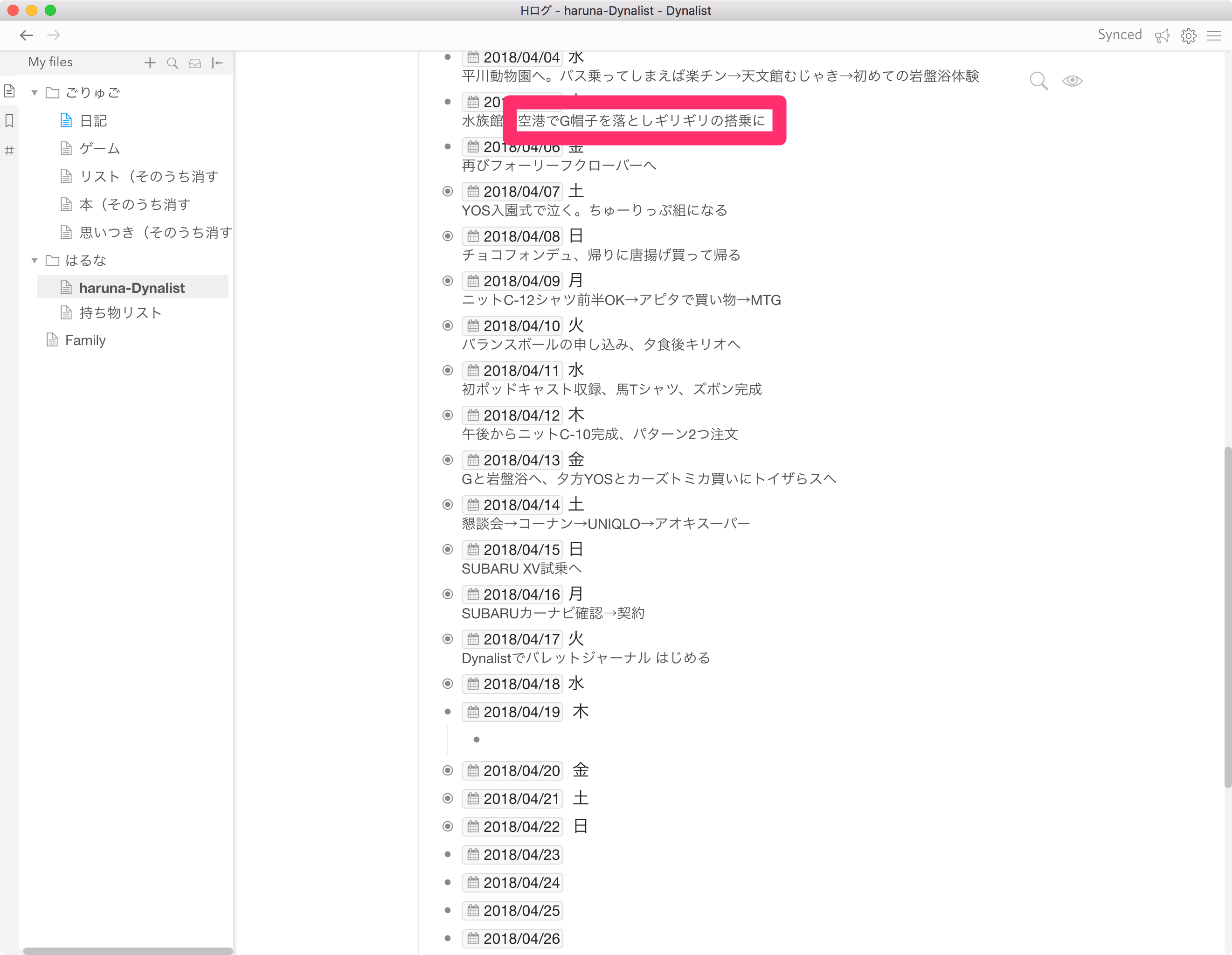Click the plus icon in My files
This screenshot has width=1232, height=955.
[150, 62]
